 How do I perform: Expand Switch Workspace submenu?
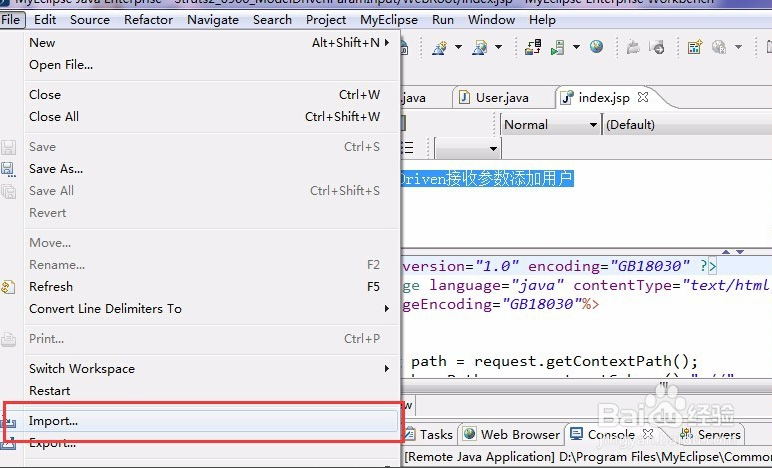(211, 369)
